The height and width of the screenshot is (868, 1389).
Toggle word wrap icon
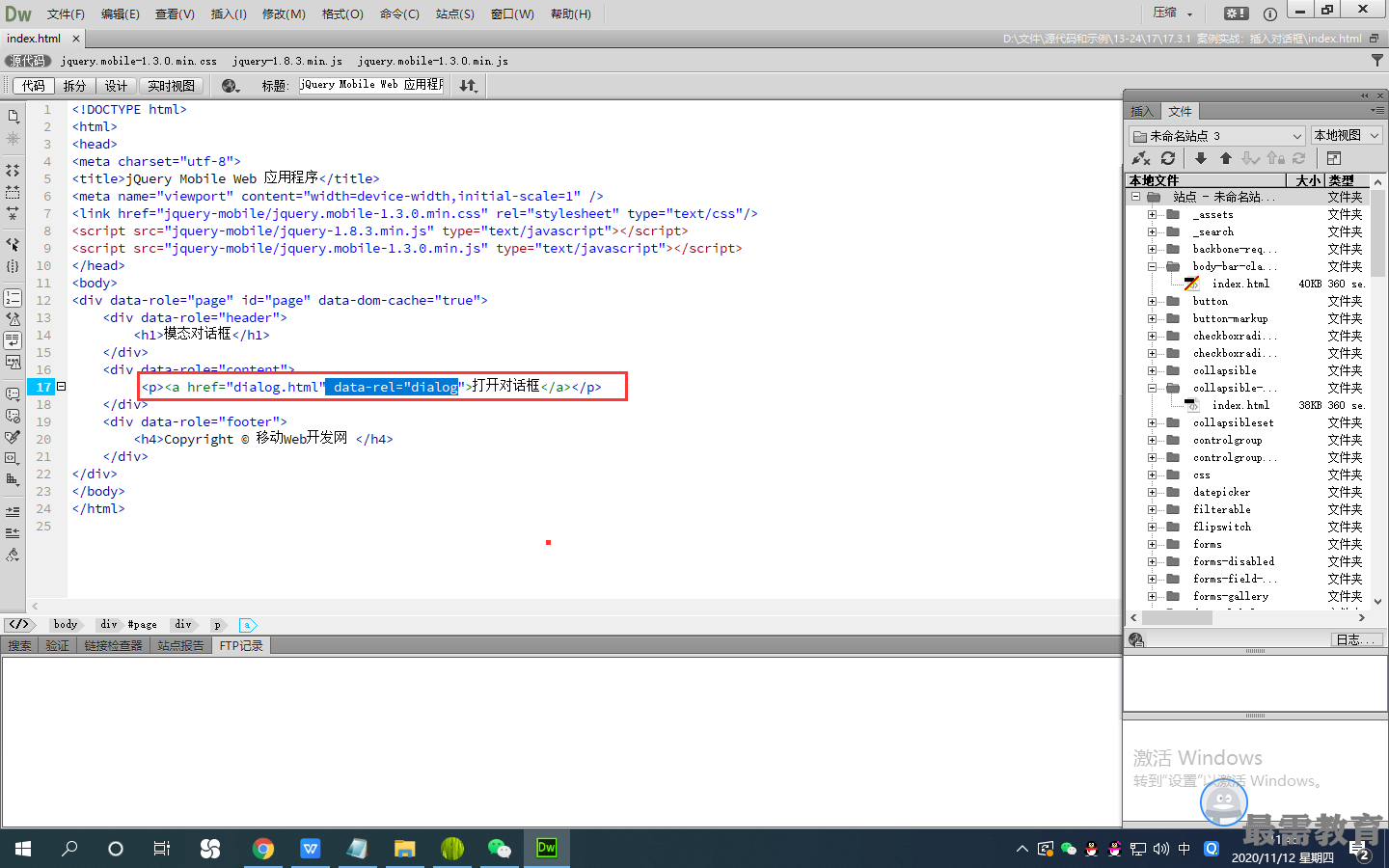[x=13, y=340]
